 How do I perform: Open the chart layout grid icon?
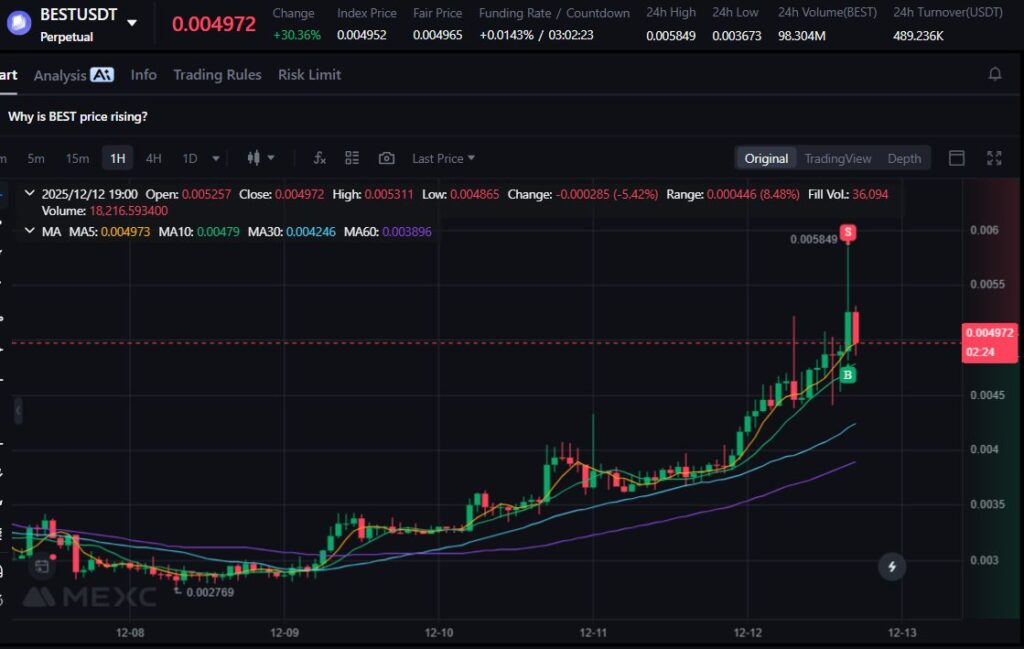352,158
